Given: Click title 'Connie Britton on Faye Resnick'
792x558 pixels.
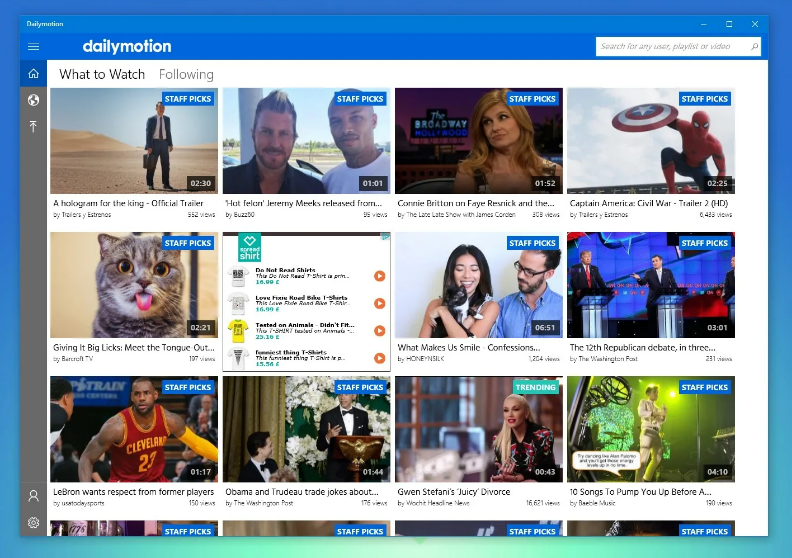Looking at the screenshot, I should (x=476, y=203).
